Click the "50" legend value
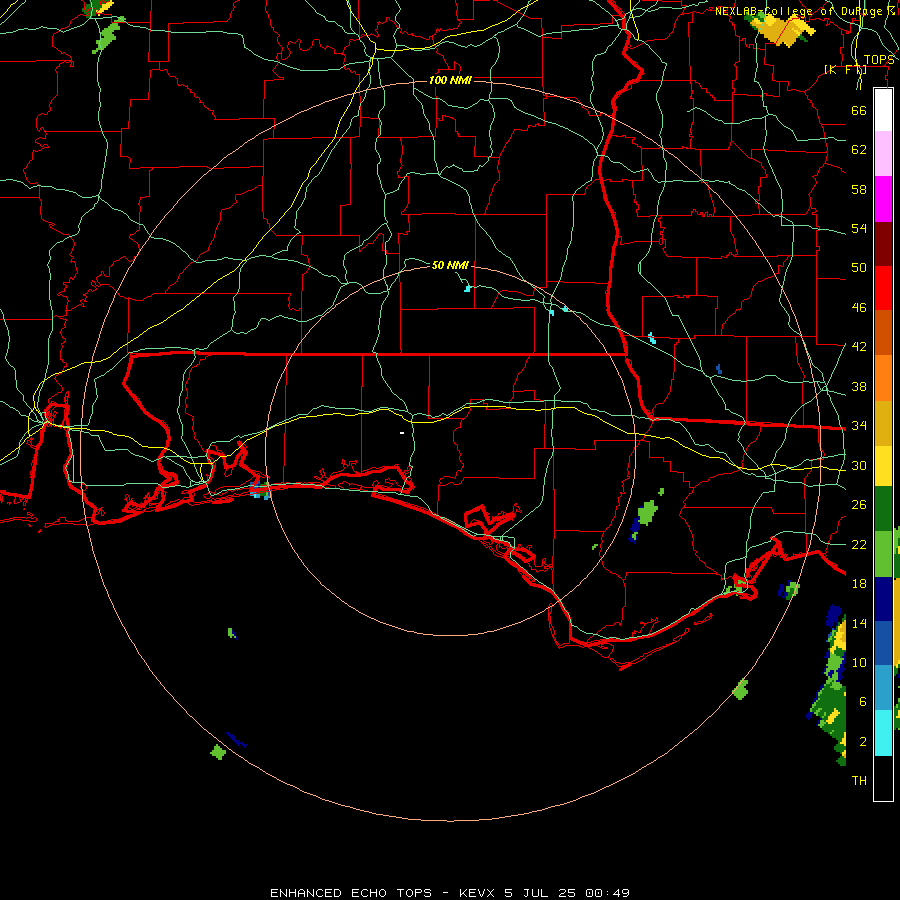 [x=859, y=267]
